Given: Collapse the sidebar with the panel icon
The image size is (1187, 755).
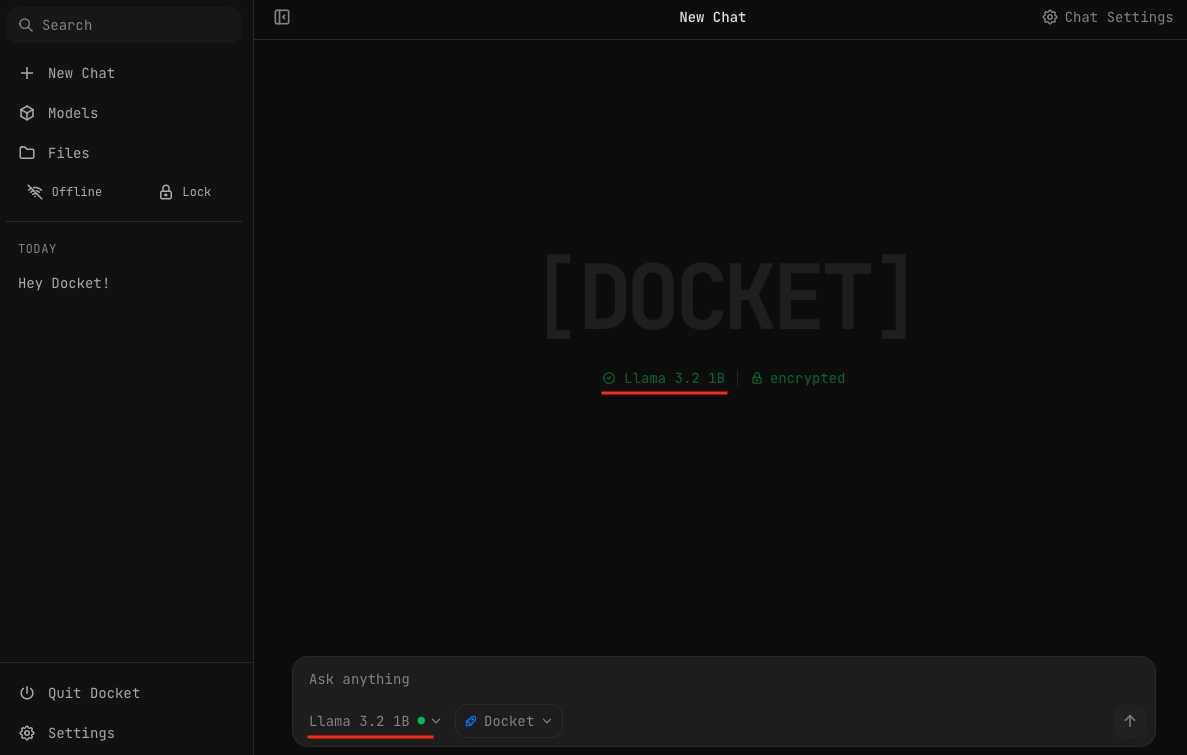Looking at the screenshot, I should click(x=282, y=17).
